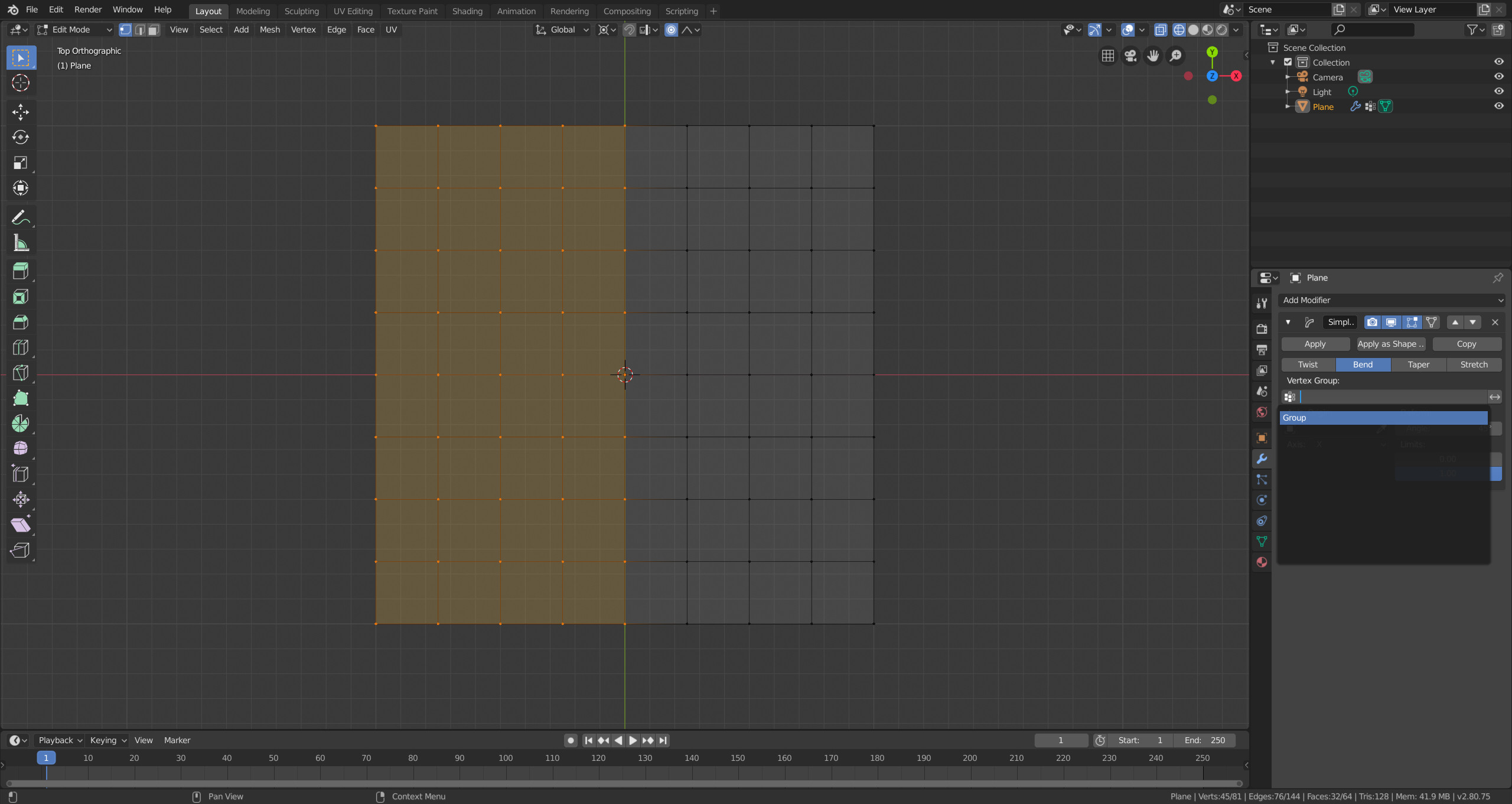This screenshot has width=1512, height=804.
Task: Toggle modifier display in edit mode
Action: coord(1412,323)
